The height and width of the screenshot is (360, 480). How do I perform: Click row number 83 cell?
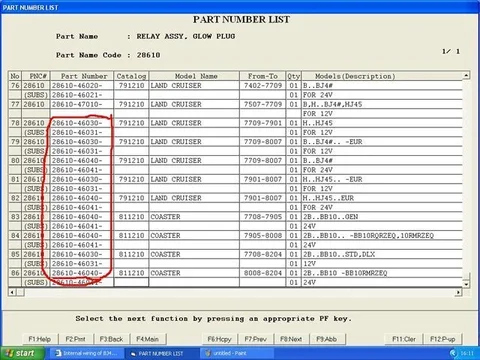pyautogui.click(x=15, y=217)
